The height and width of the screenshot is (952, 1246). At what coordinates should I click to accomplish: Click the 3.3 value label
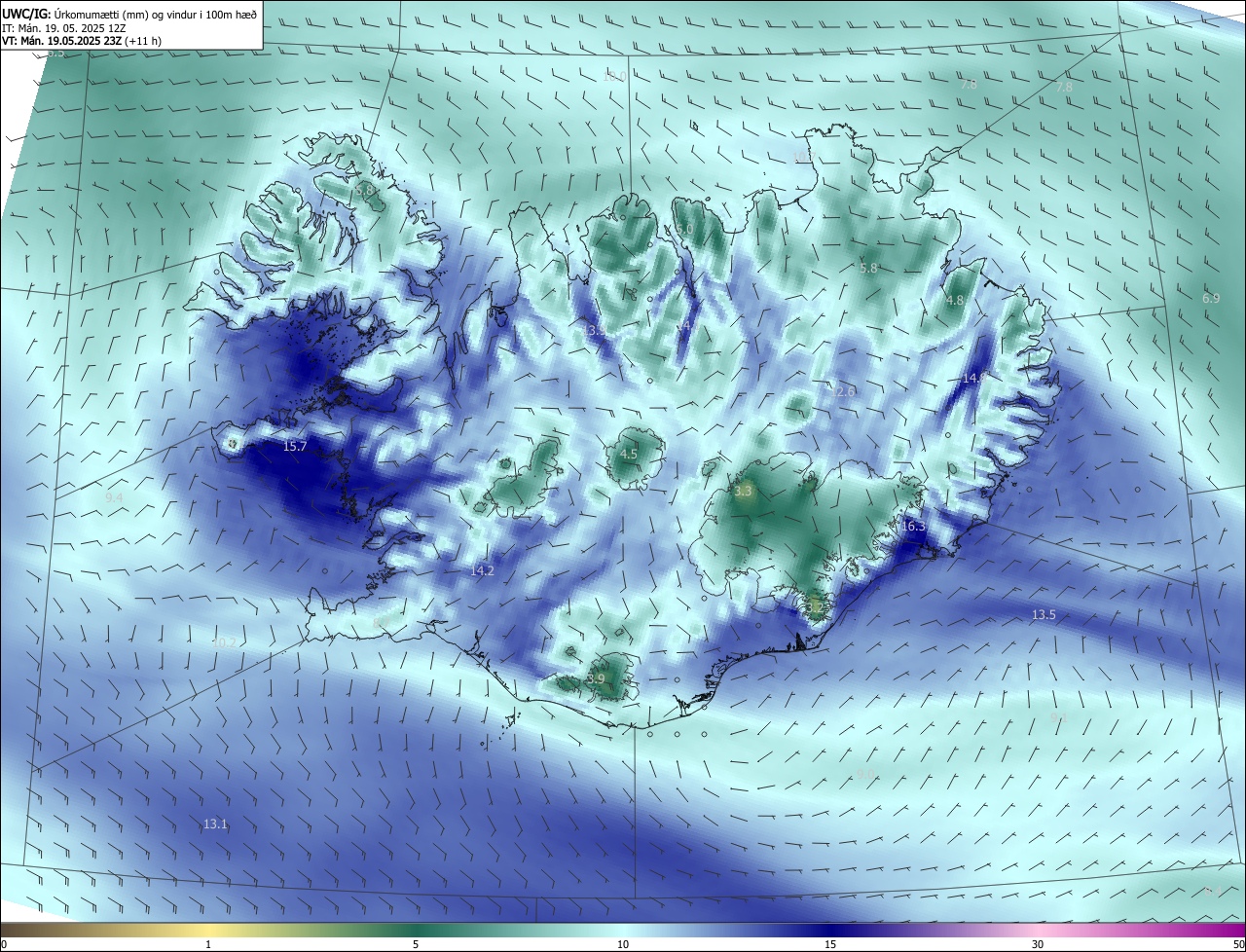click(x=744, y=492)
